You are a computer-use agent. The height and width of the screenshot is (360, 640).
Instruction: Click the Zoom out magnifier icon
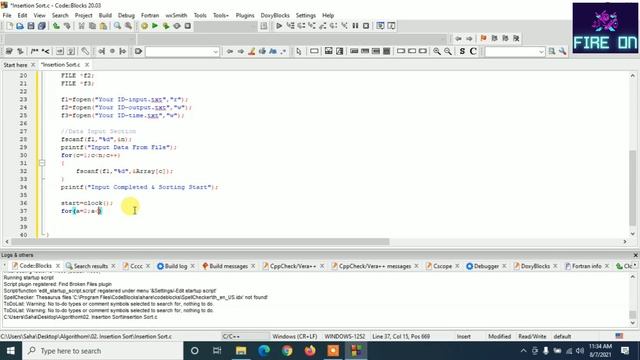coord(448,51)
